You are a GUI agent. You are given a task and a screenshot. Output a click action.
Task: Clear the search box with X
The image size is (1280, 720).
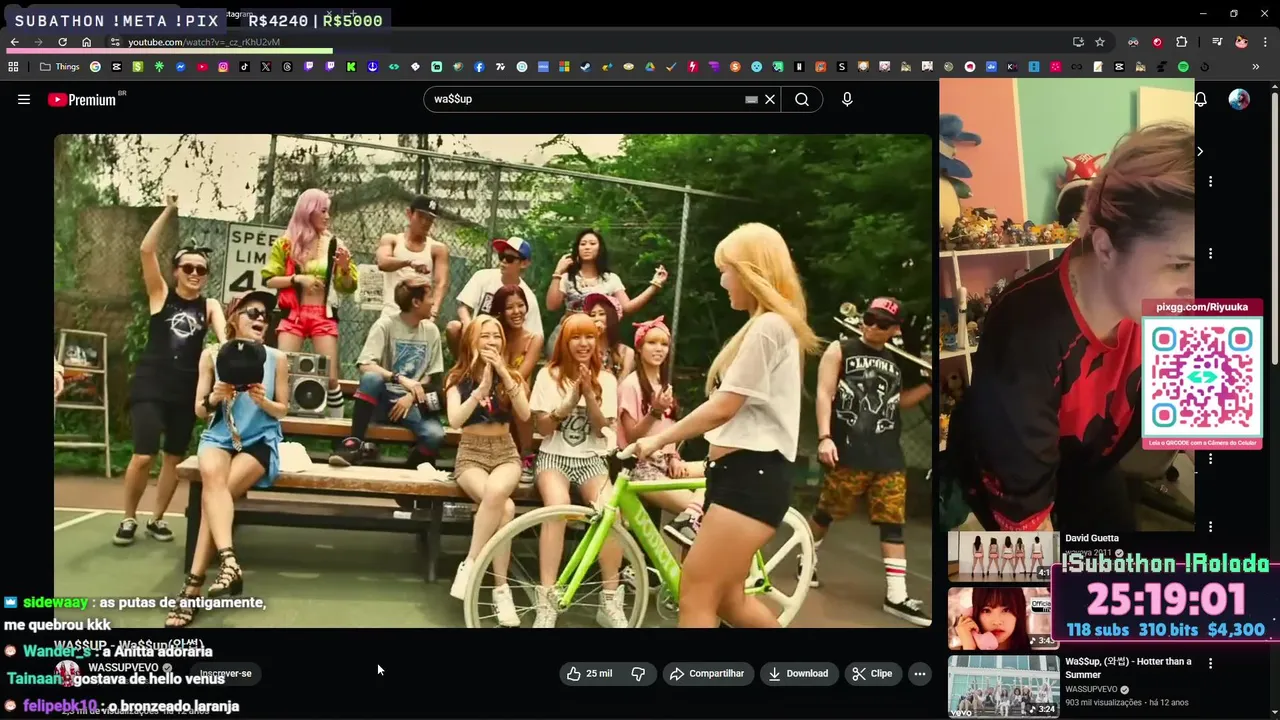pos(770,99)
